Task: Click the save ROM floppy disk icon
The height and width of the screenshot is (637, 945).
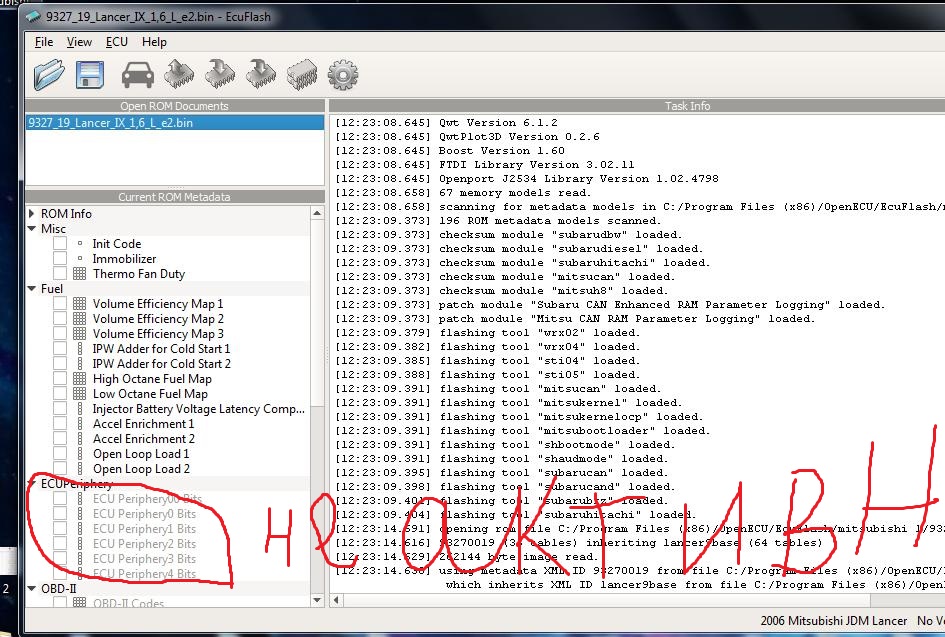Action: point(90,74)
